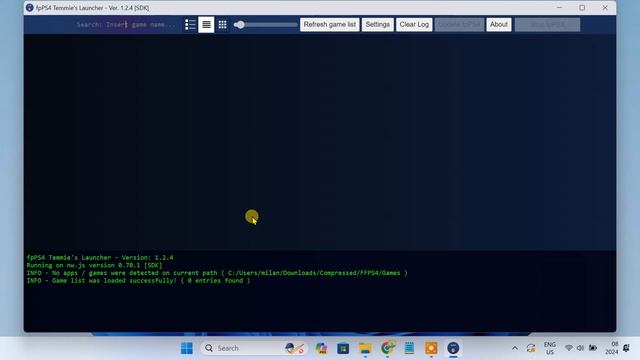Show hidden system tray icons
The image size is (640, 360).
tap(515, 348)
